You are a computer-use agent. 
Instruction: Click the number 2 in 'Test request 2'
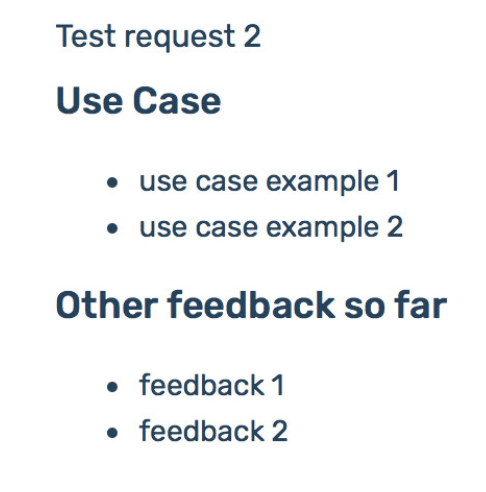(252, 36)
